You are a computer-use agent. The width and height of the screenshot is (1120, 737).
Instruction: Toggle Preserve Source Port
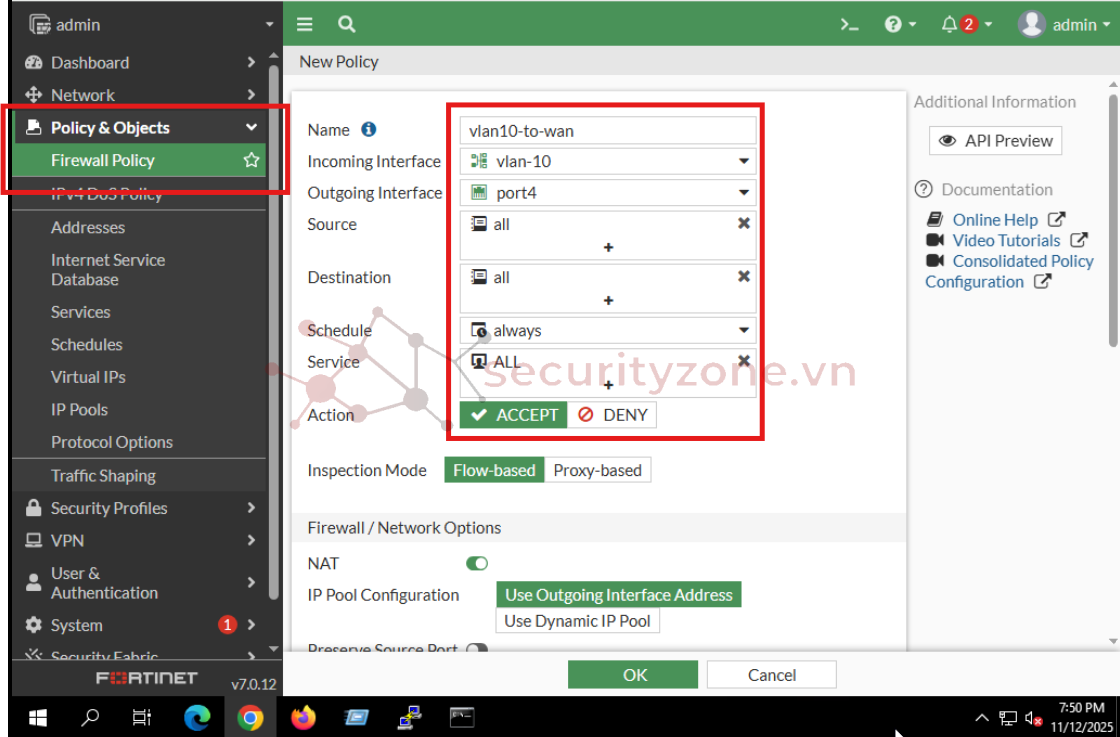(475, 649)
